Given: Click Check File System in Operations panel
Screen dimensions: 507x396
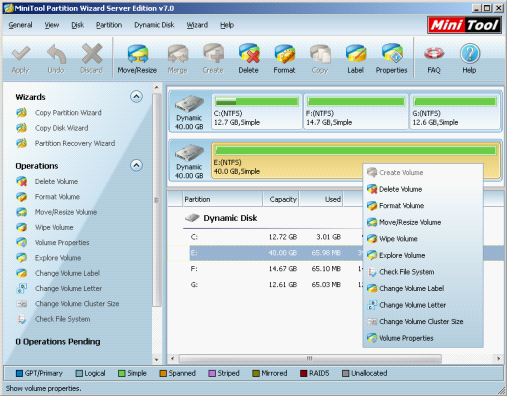Looking at the screenshot, I should click(63, 319).
